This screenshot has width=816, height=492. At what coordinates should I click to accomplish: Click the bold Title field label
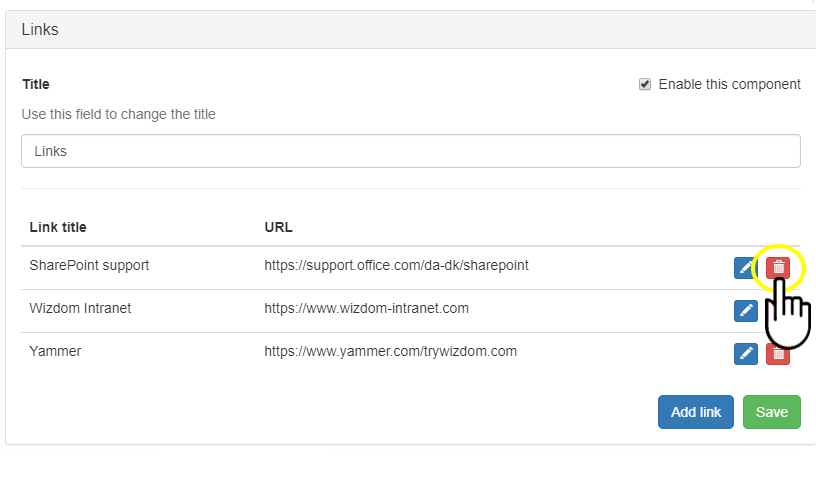coord(36,85)
